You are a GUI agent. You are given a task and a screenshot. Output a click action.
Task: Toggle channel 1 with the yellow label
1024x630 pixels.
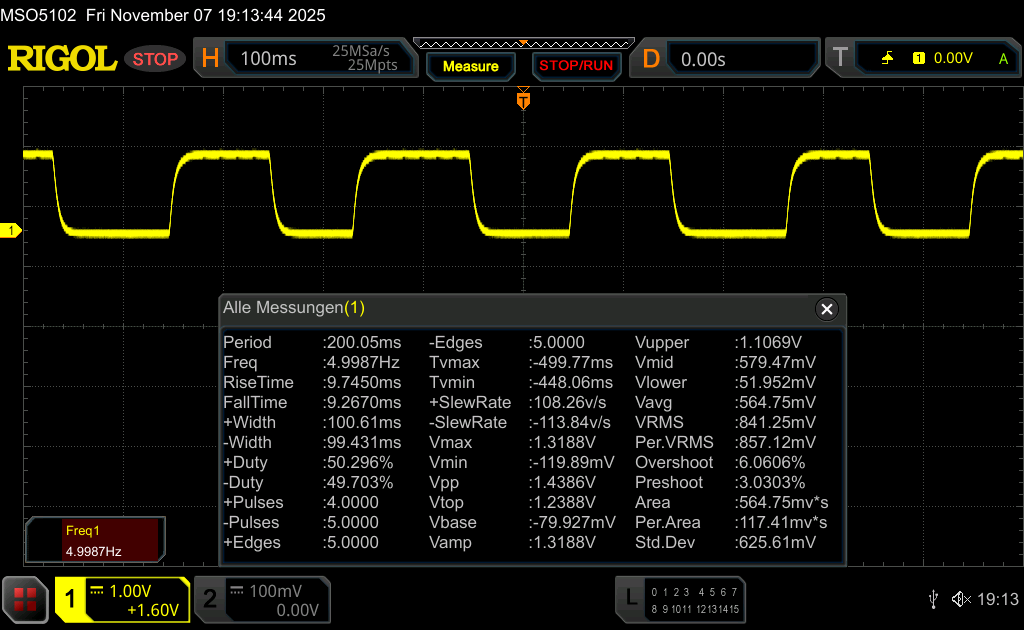71,599
